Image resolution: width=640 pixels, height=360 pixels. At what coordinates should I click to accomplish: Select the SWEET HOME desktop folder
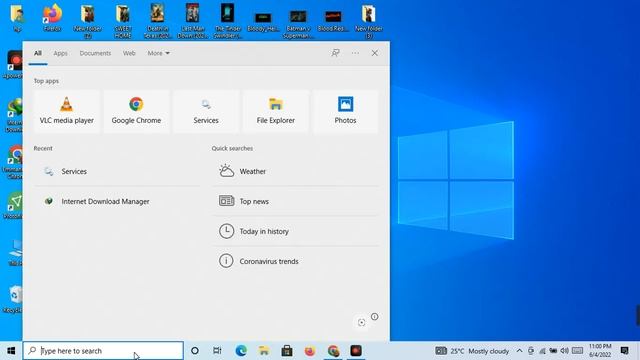coord(123,21)
